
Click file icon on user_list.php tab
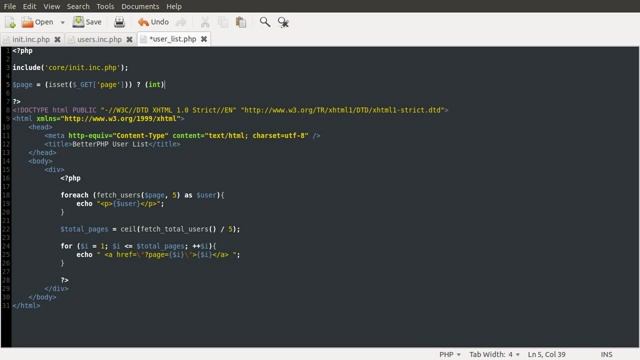[x=143, y=39]
